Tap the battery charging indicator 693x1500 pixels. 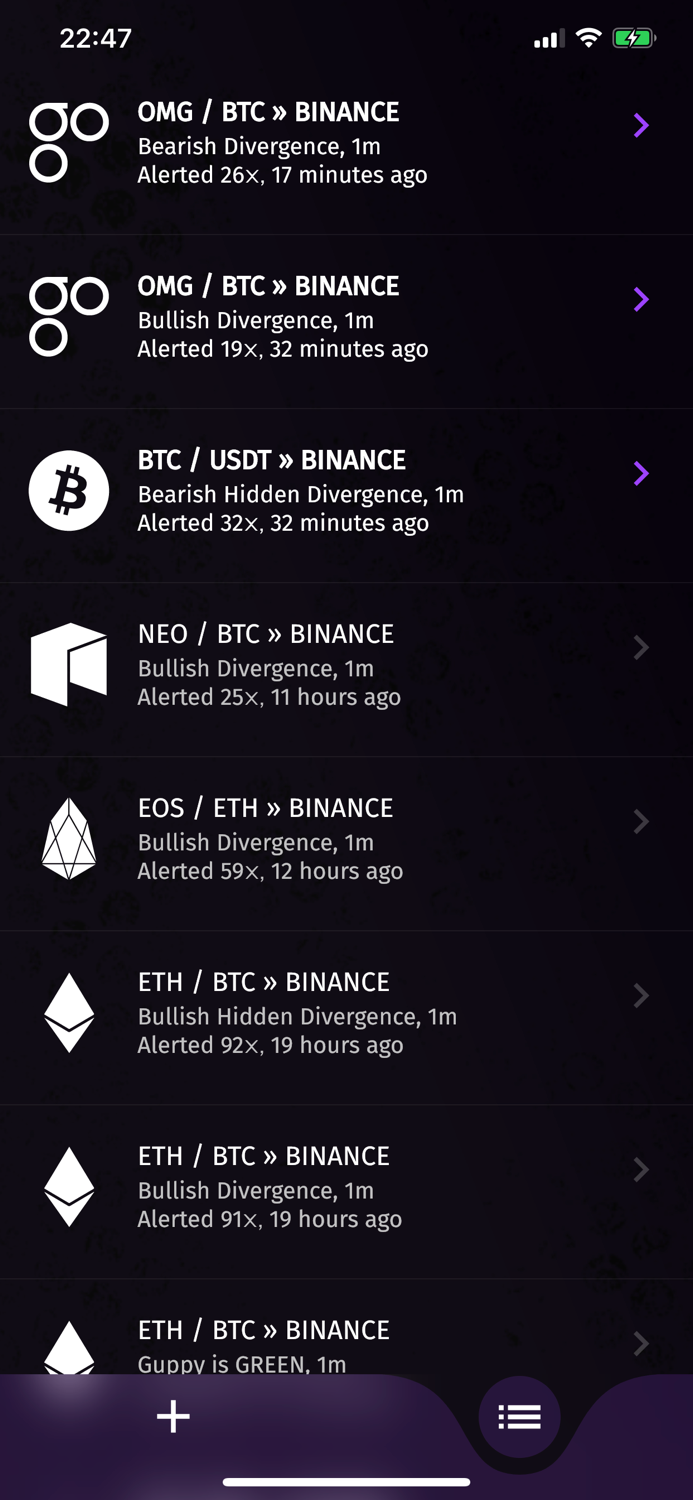click(633, 37)
